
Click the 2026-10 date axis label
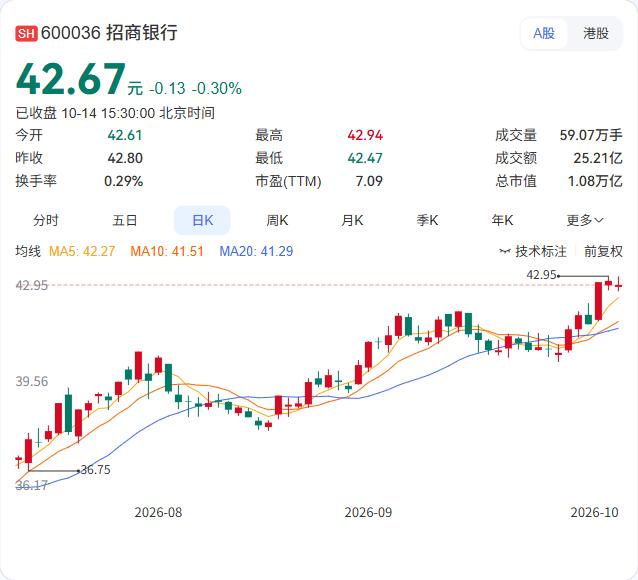(594, 512)
